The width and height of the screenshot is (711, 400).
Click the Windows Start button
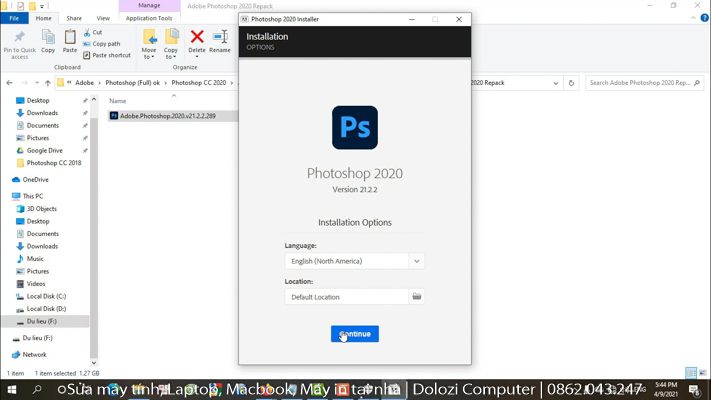[x=12, y=390]
